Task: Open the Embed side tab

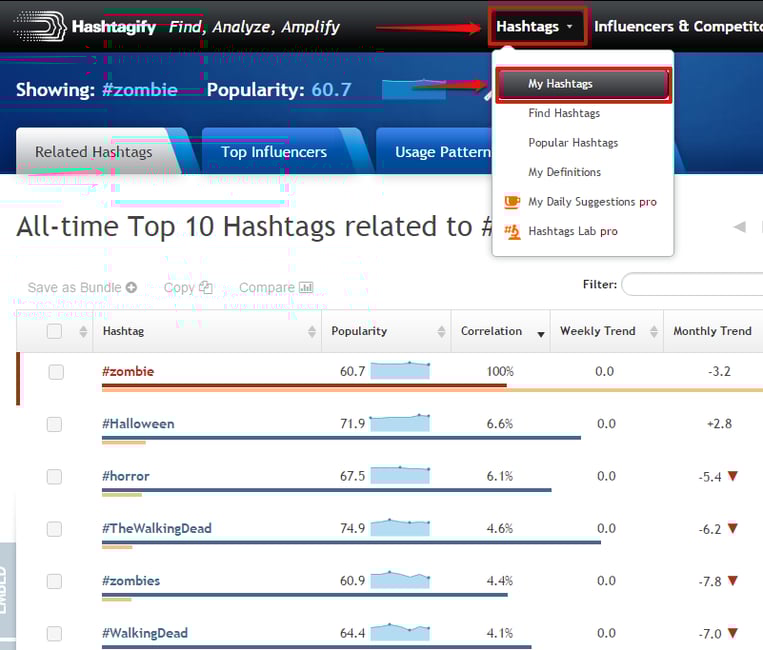Action: coord(7,591)
